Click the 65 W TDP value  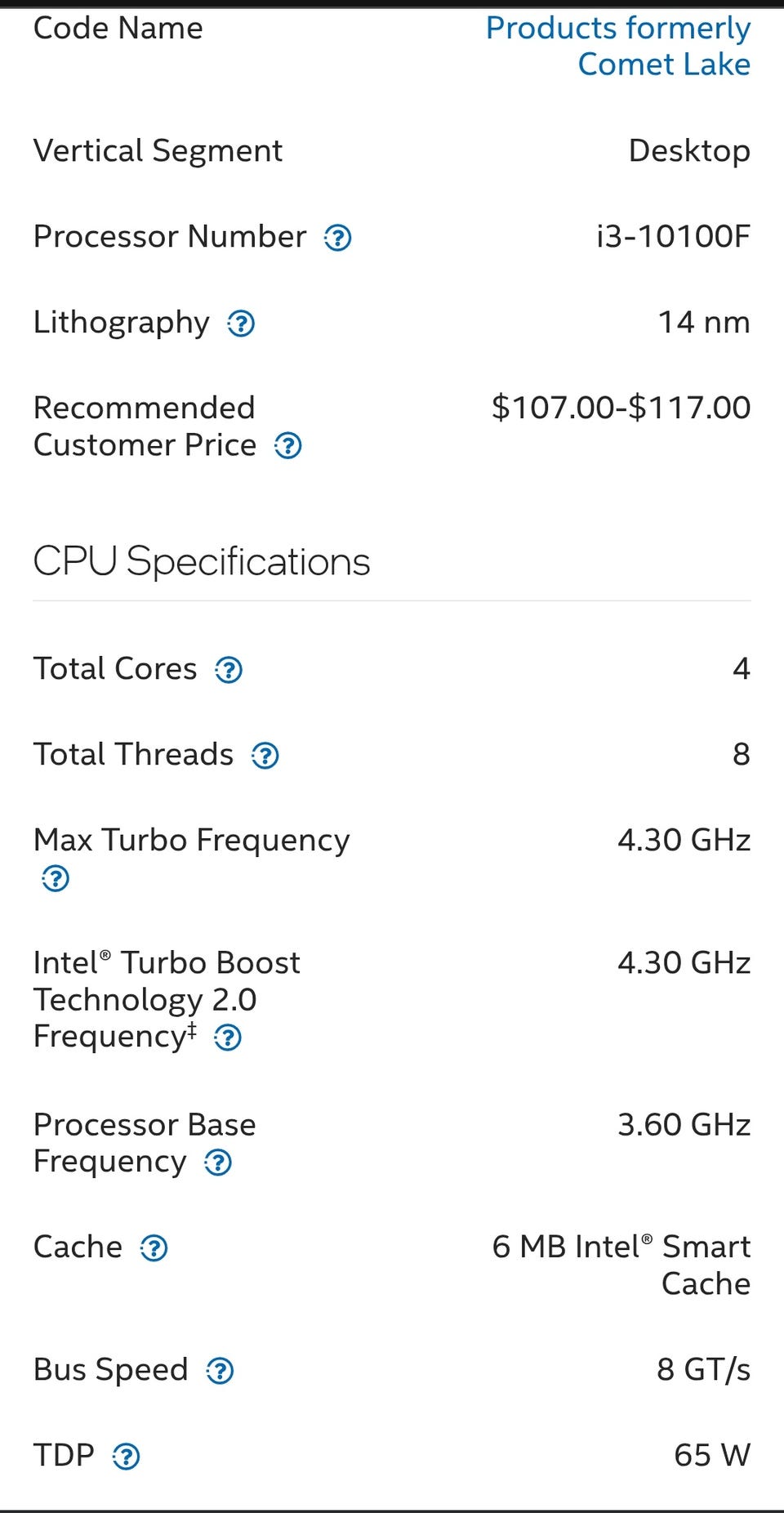tap(711, 1455)
